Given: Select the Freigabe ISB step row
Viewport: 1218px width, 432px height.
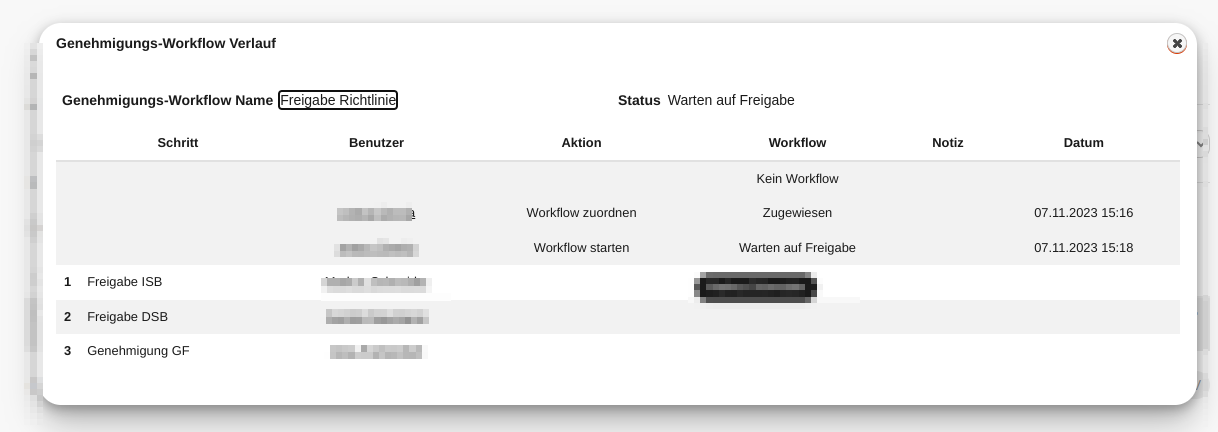Looking at the screenshot, I should [x=125, y=282].
